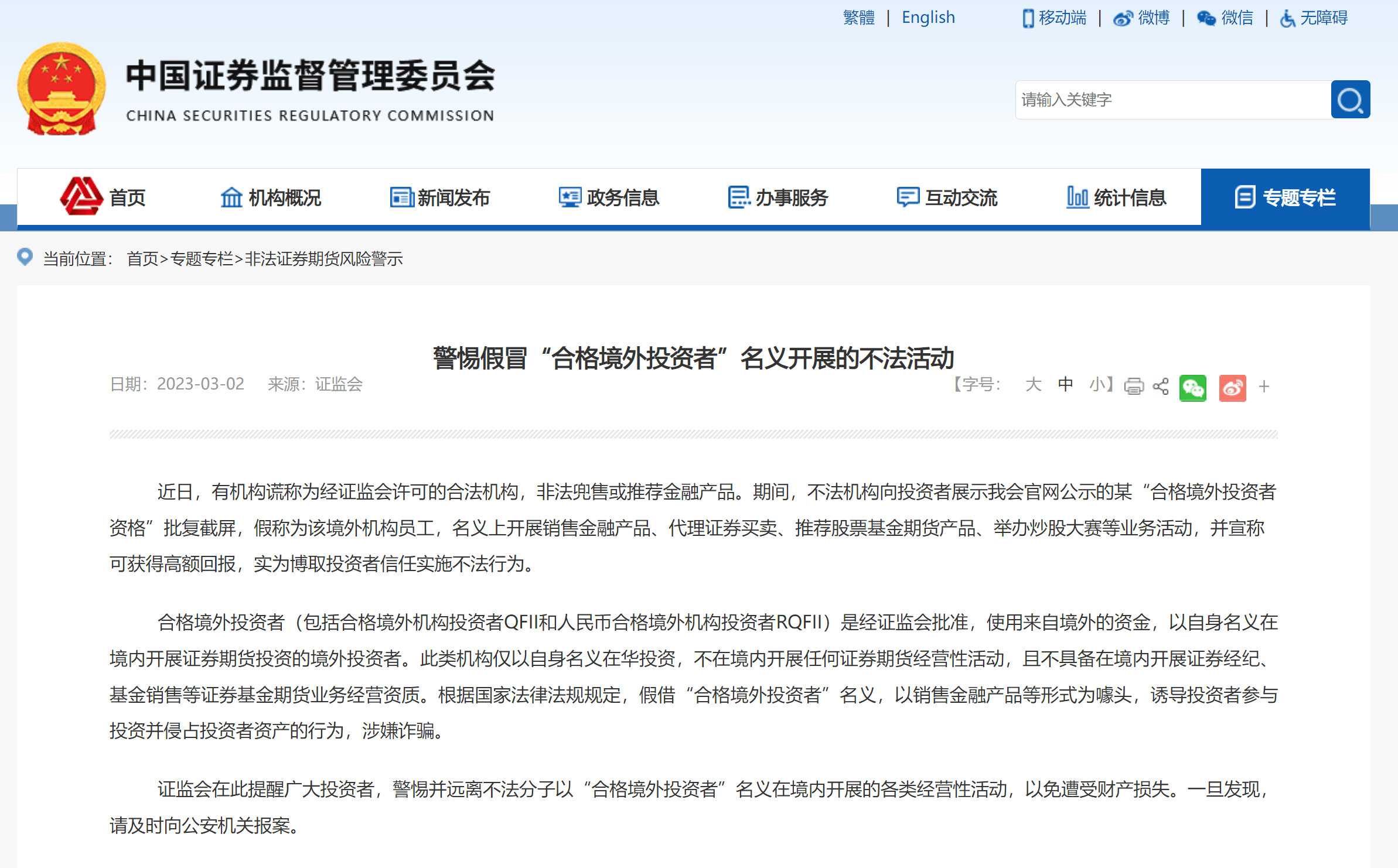This screenshot has width=1398, height=868.
Task: Click the blue search magnifier button
Action: [x=1350, y=100]
